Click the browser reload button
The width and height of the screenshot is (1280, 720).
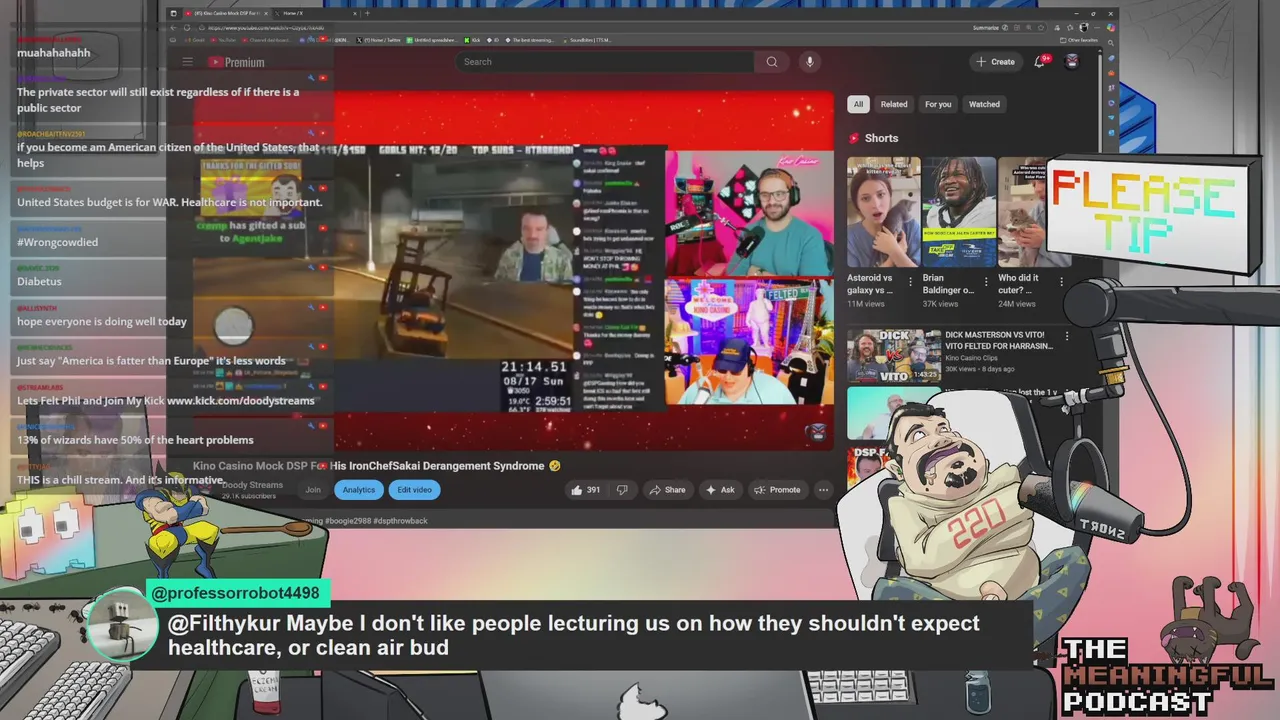point(186,28)
